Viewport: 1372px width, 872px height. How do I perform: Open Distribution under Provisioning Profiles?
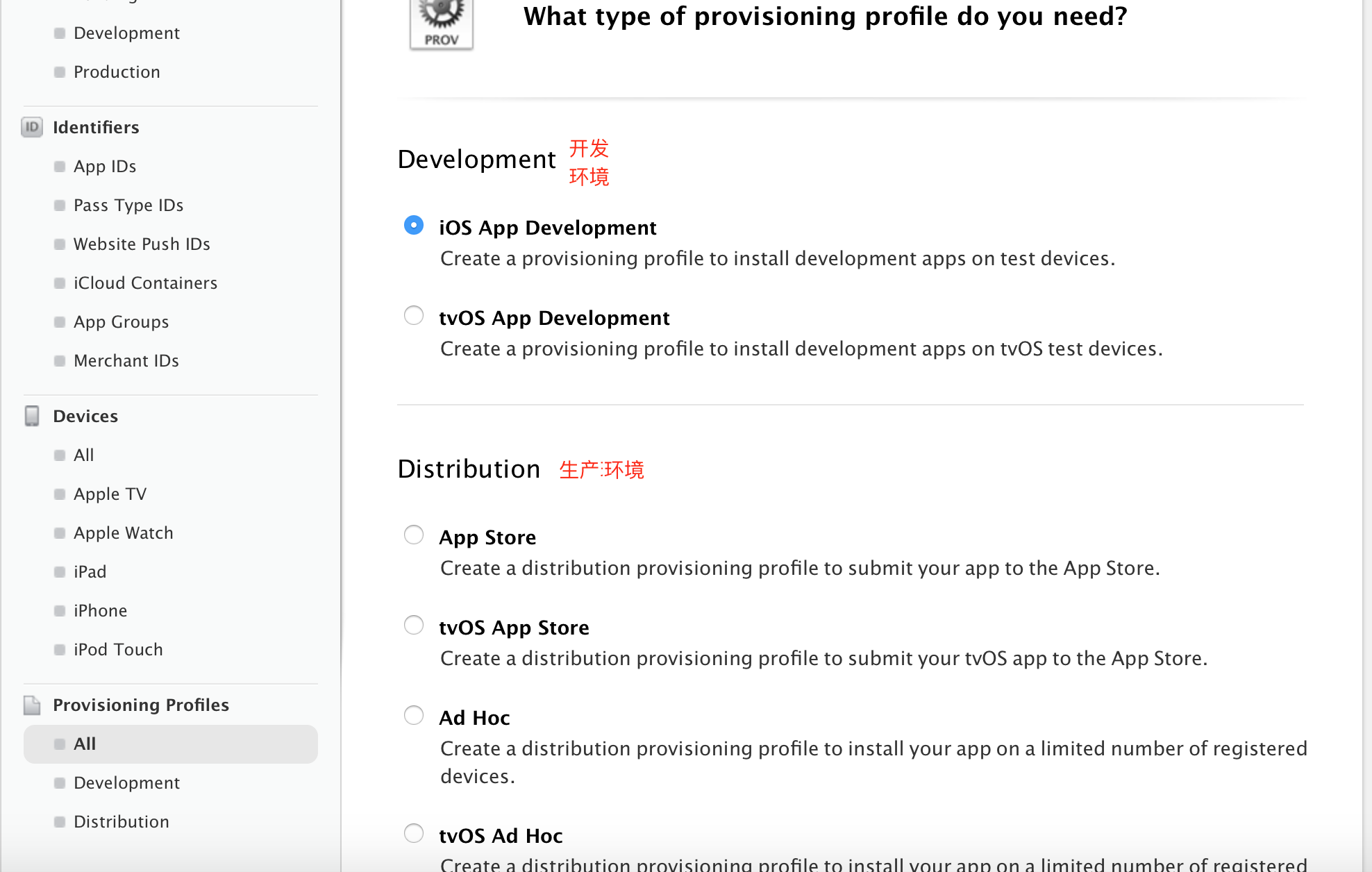[122, 822]
